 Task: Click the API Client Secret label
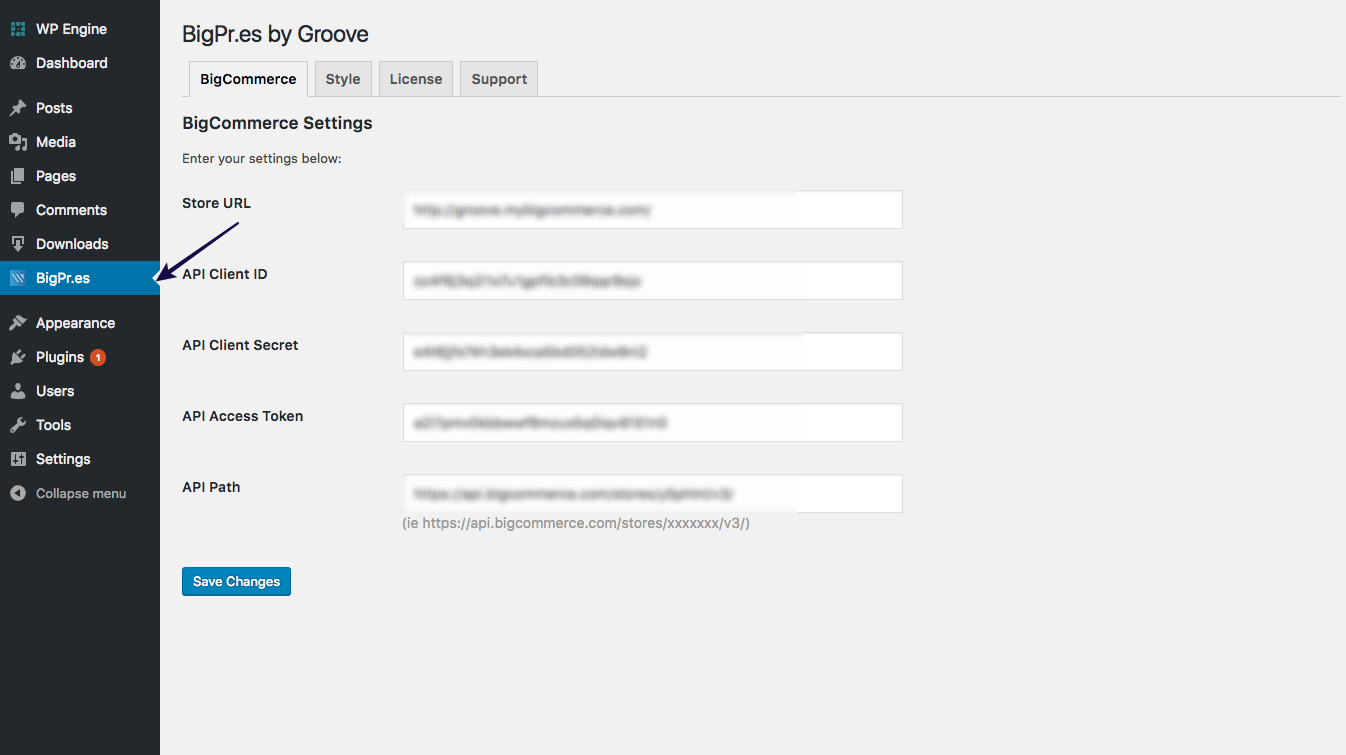click(x=240, y=345)
